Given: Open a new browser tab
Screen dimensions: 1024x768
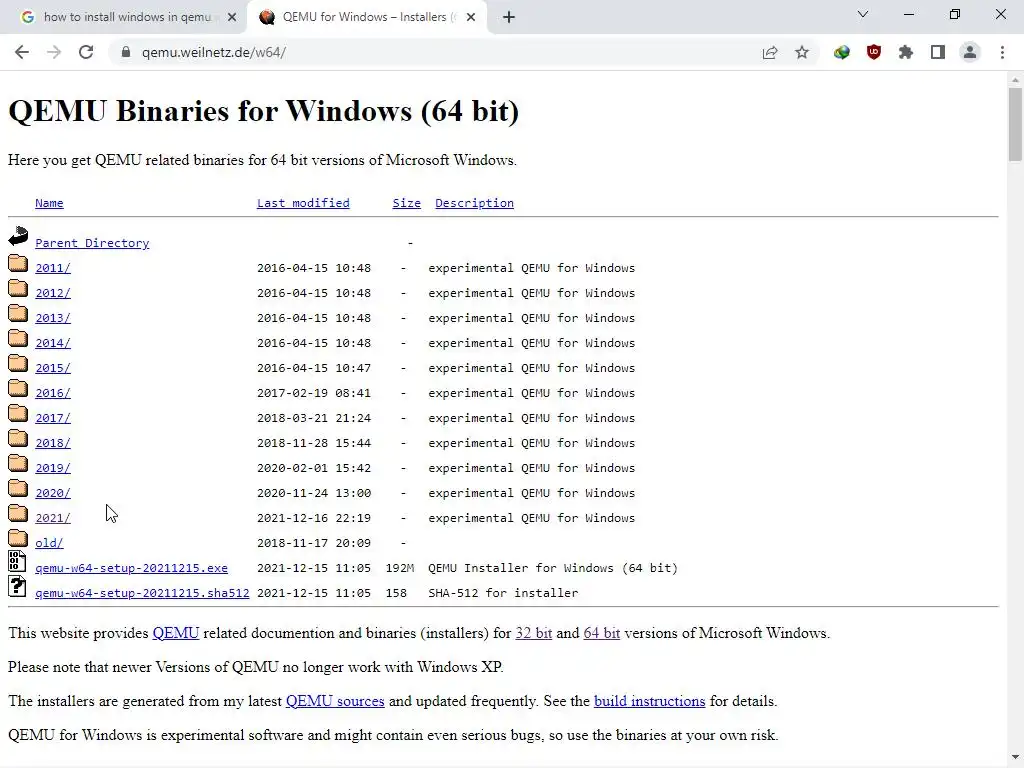Looking at the screenshot, I should click(509, 17).
